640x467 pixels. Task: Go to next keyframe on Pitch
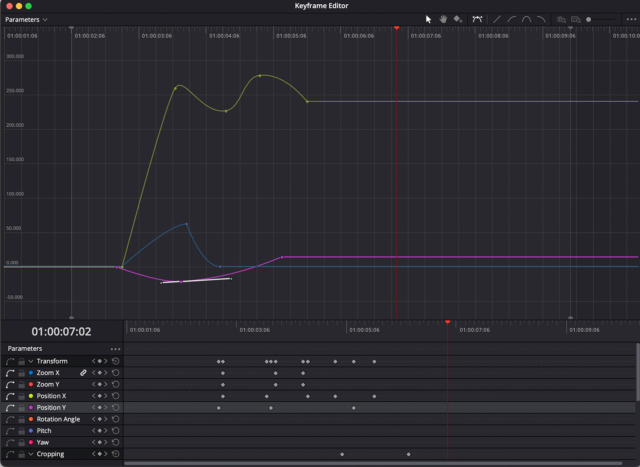pos(105,431)
